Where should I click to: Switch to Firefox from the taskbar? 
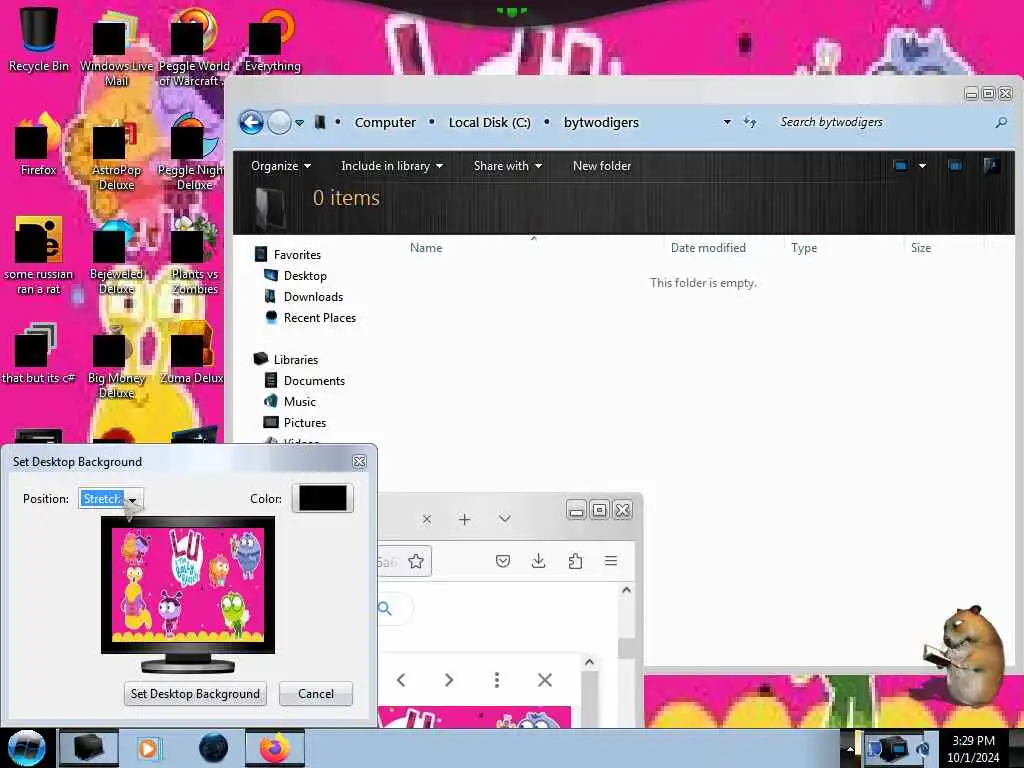(x=275, y=748)
